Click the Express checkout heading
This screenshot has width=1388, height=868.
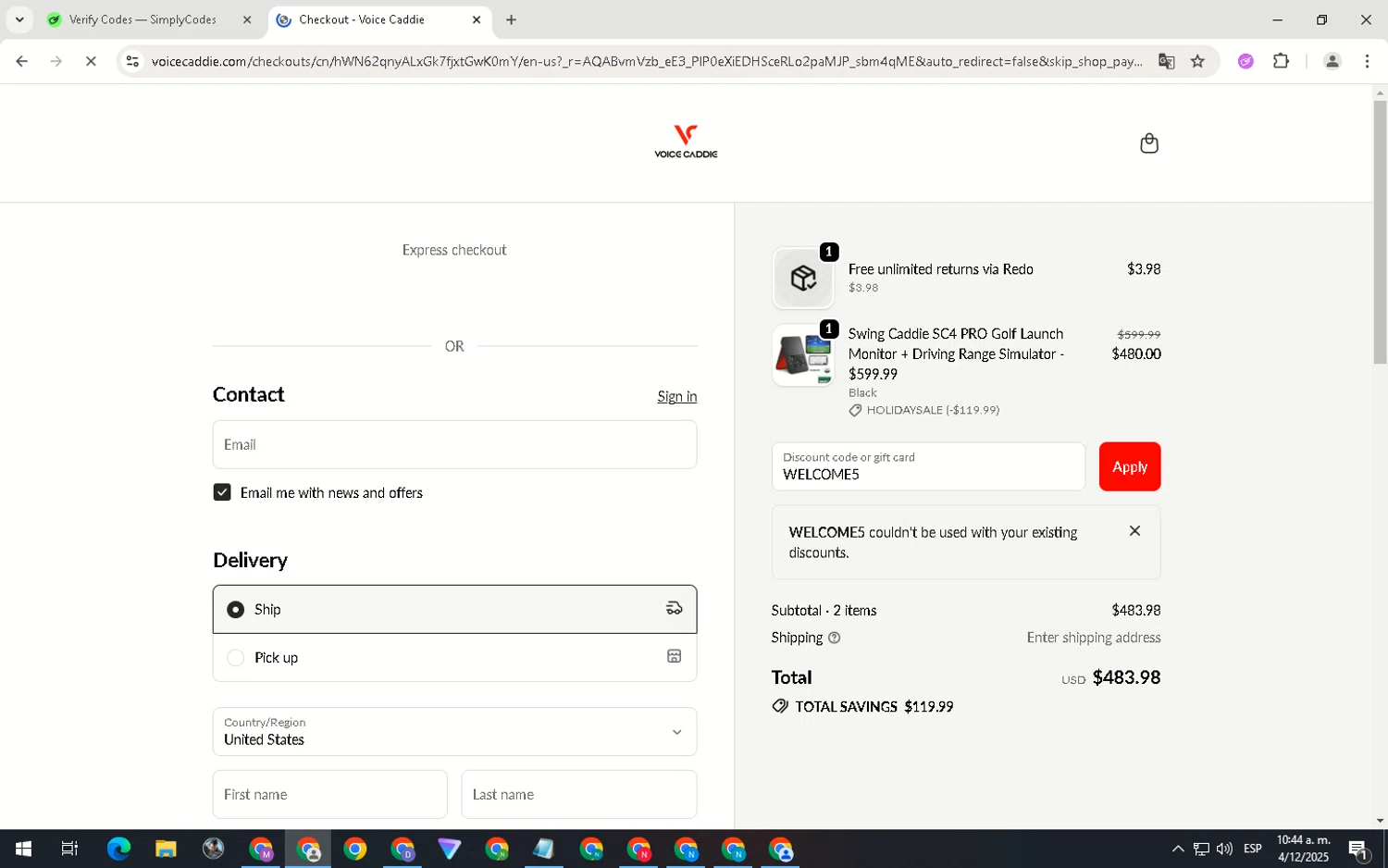[454, 250]
